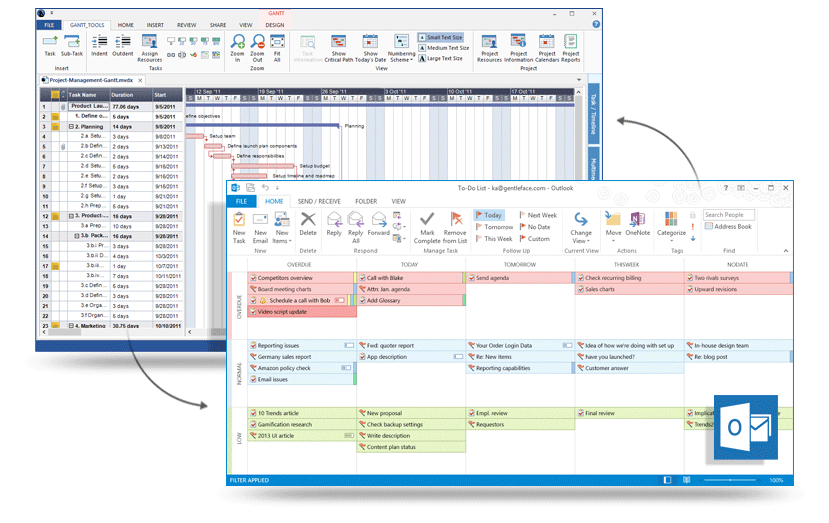This screenshot has width=829, height=523.
Task: Click Reply All in Outlook ribbon
Action: click(x=356, y=228)
